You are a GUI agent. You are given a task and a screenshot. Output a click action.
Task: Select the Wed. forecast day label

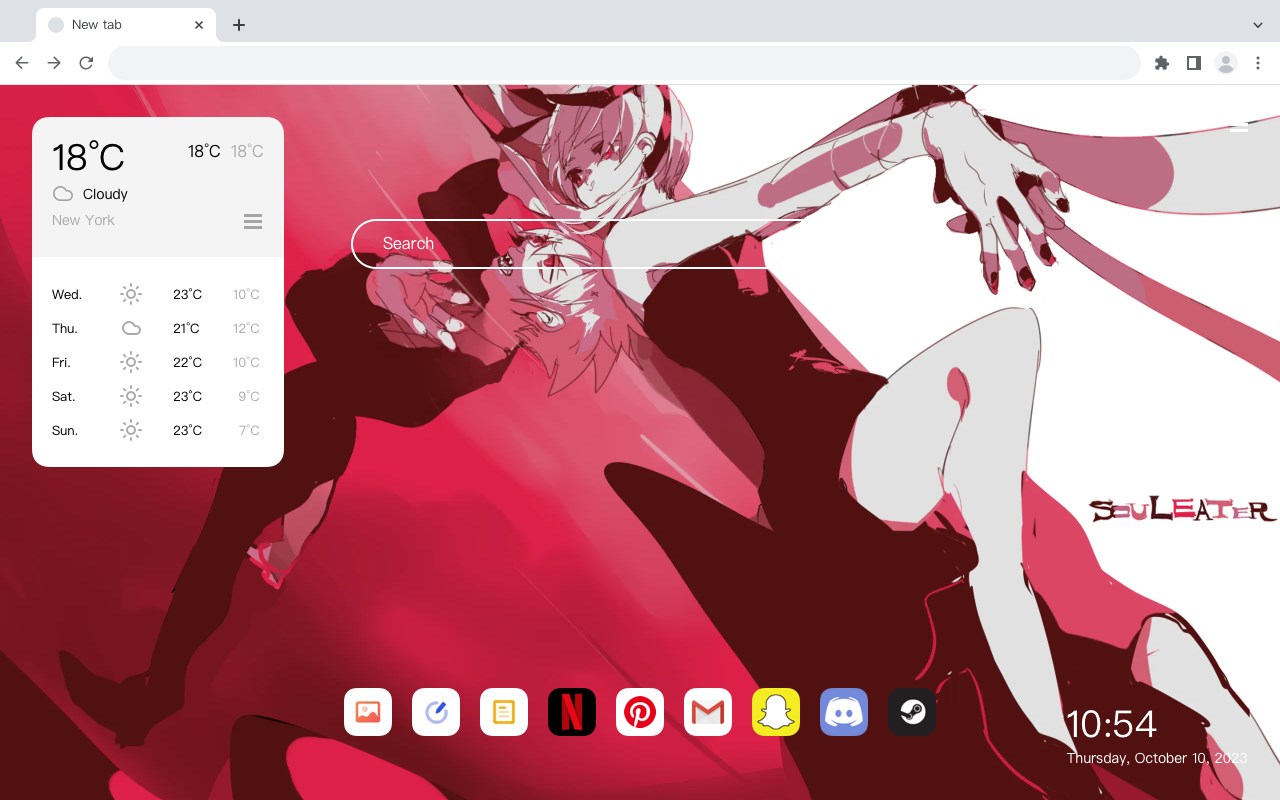pyautogui.click(x=67, y=294)
